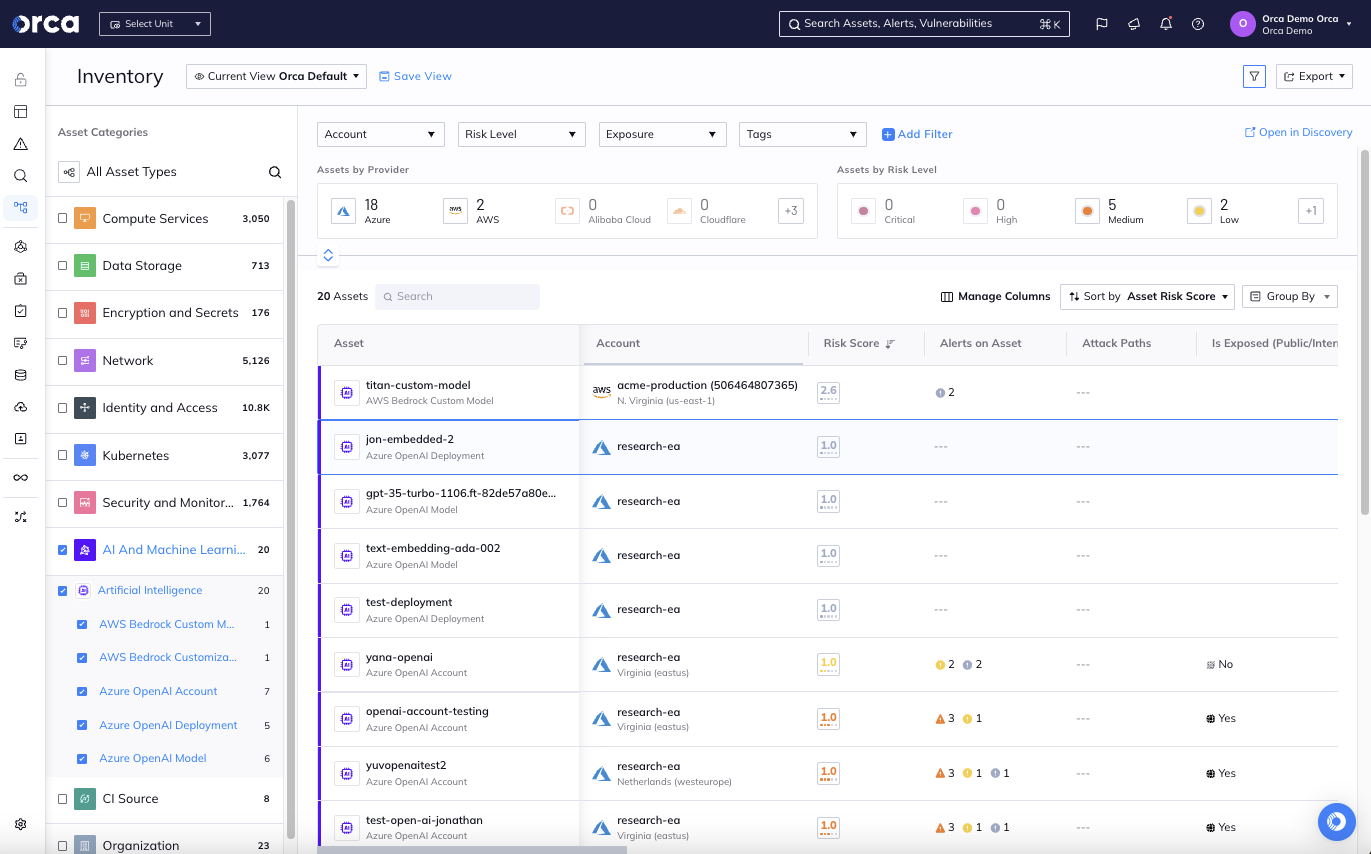The width and height of the screenshot is (1371, 854).
Task: Open the Risk Level filter dropdown
Action: click(521, 134)
